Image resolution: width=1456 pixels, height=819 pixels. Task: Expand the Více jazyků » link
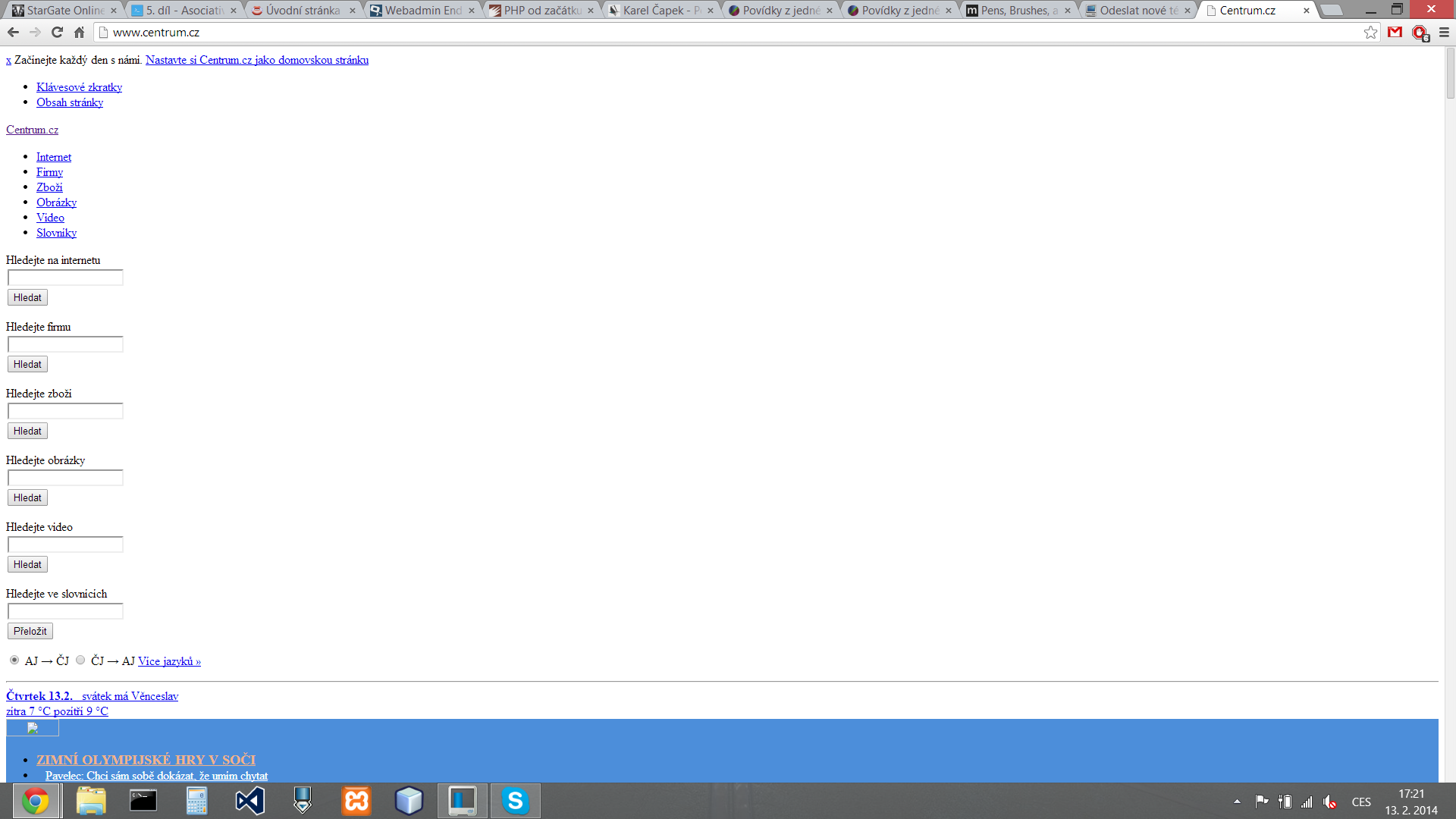point(169,661)
